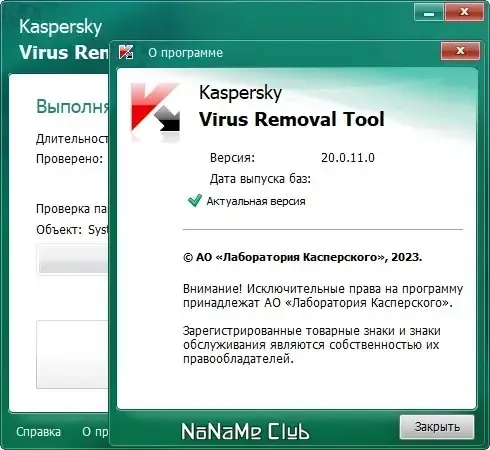490x450 pixels.
Task: Close the main Kaspersky window
Action: pyautogui.click(x=464, y=13)
